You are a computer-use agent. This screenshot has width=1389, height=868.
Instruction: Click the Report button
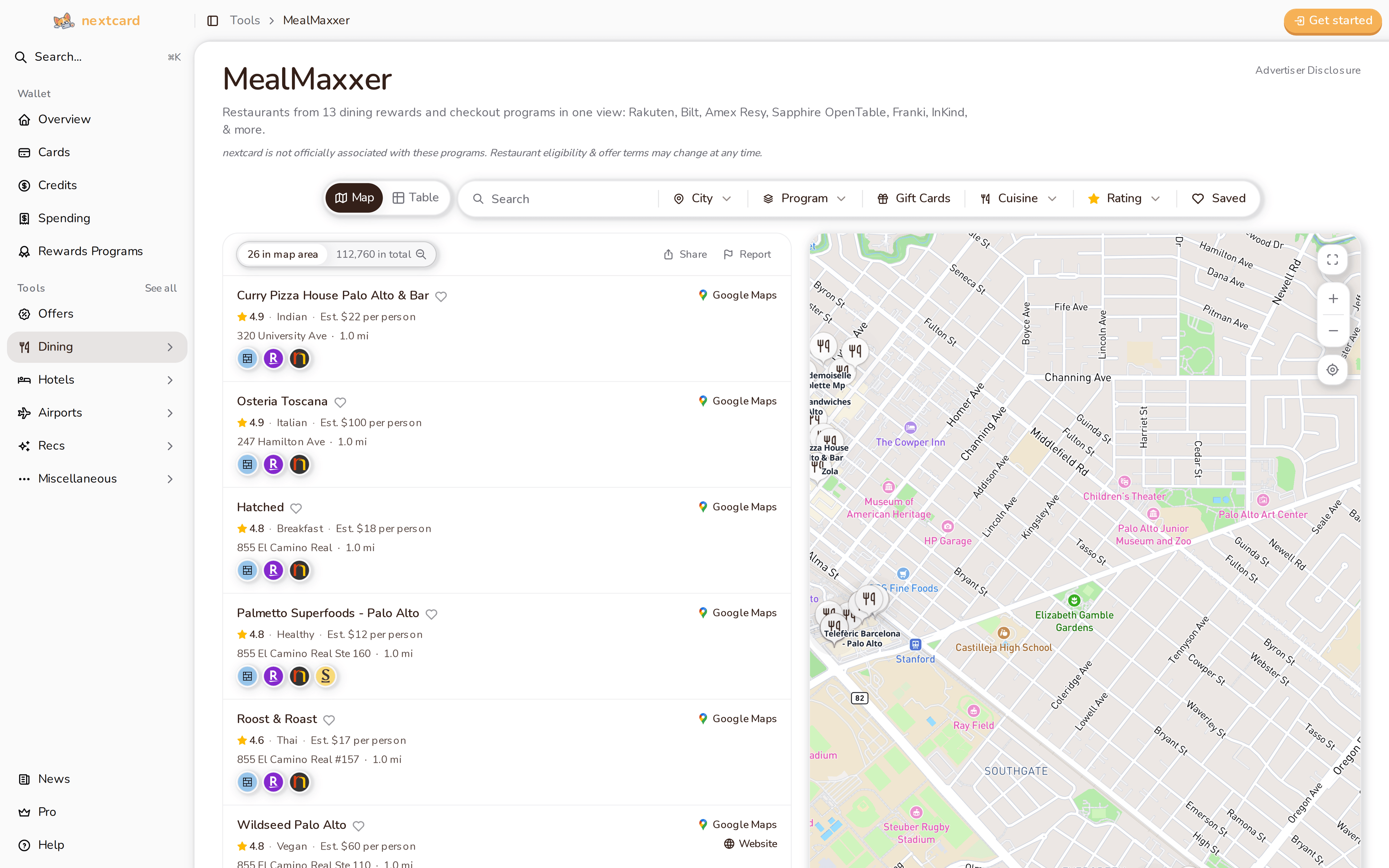(747, 254)
